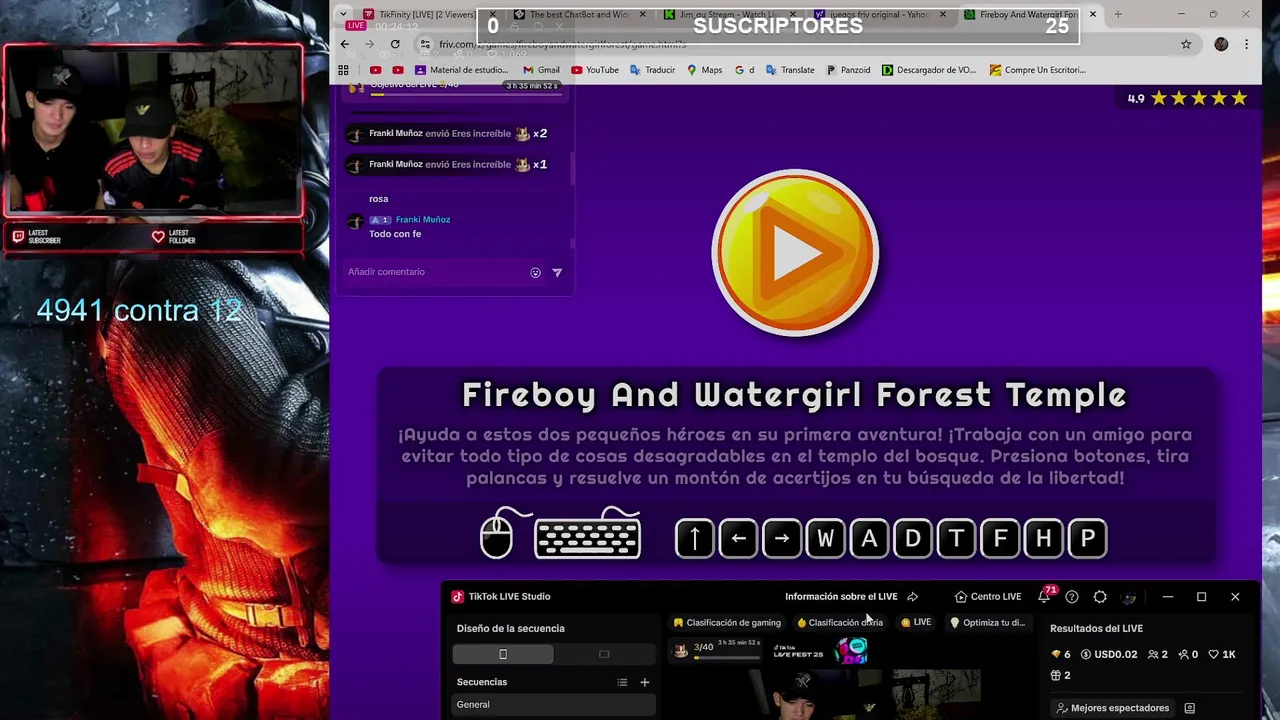Open TikTok LIVE Studio notifications bell
The width and height of the screenshot is (1280, 720).
[1044, 597]
